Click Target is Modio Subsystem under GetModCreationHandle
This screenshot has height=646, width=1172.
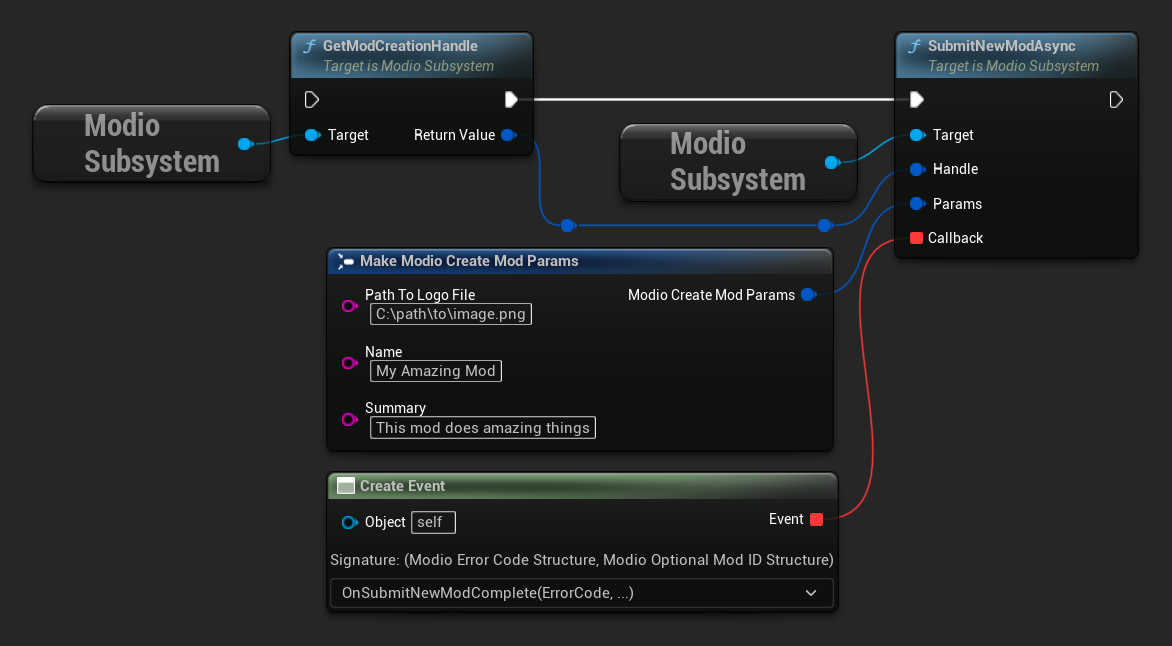click(x=408, y=66)
